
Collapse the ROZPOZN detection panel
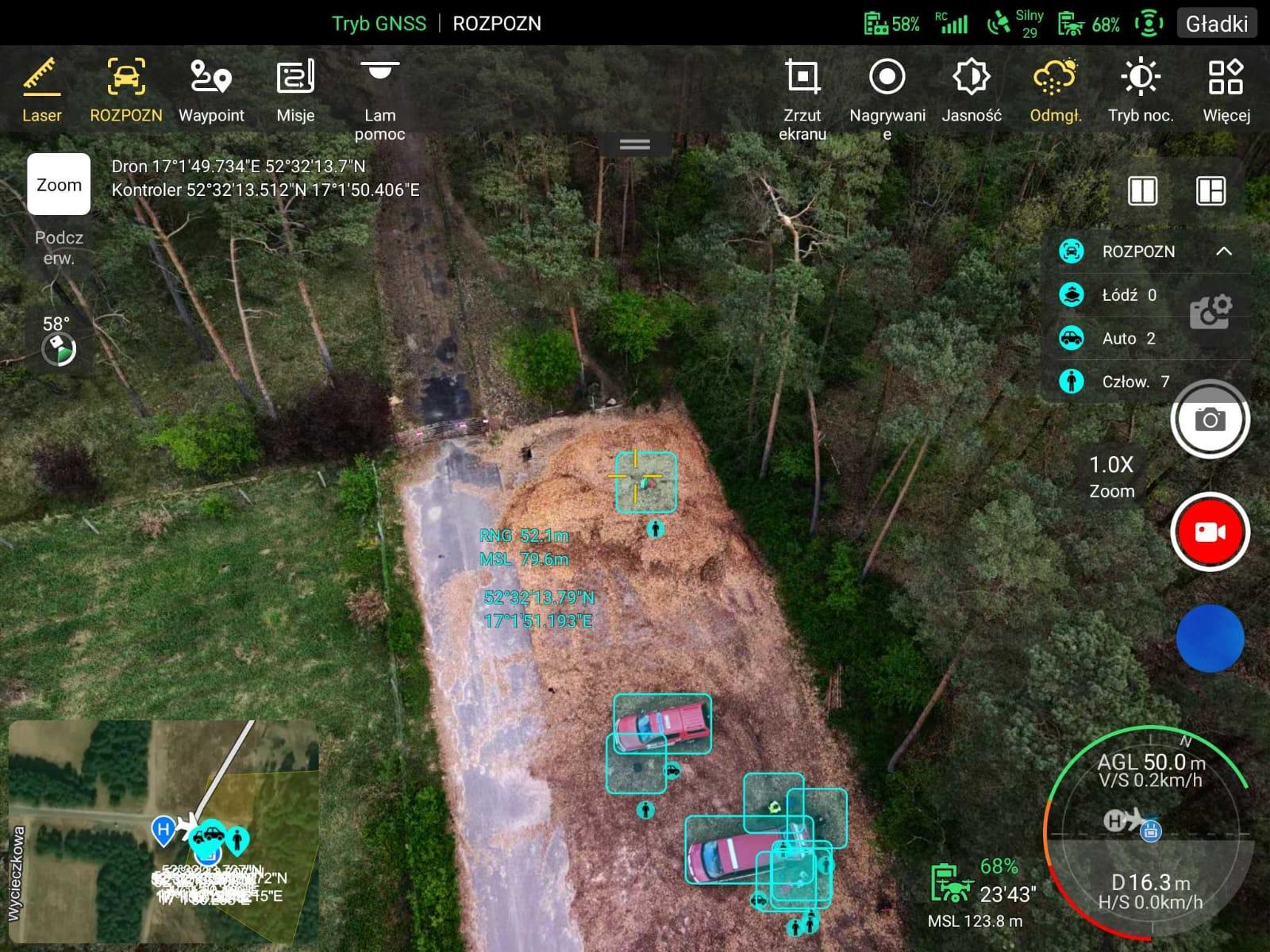pos(1223,251)
